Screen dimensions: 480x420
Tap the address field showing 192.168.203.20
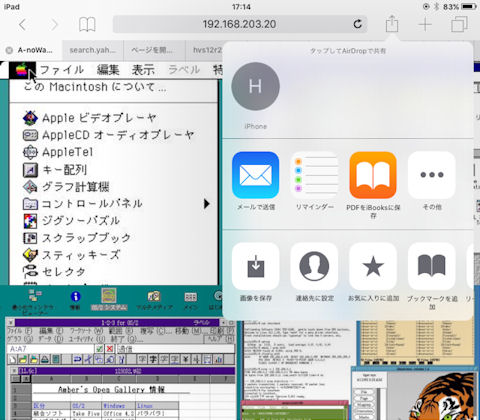pyautogui.click(x=240, y=24)
